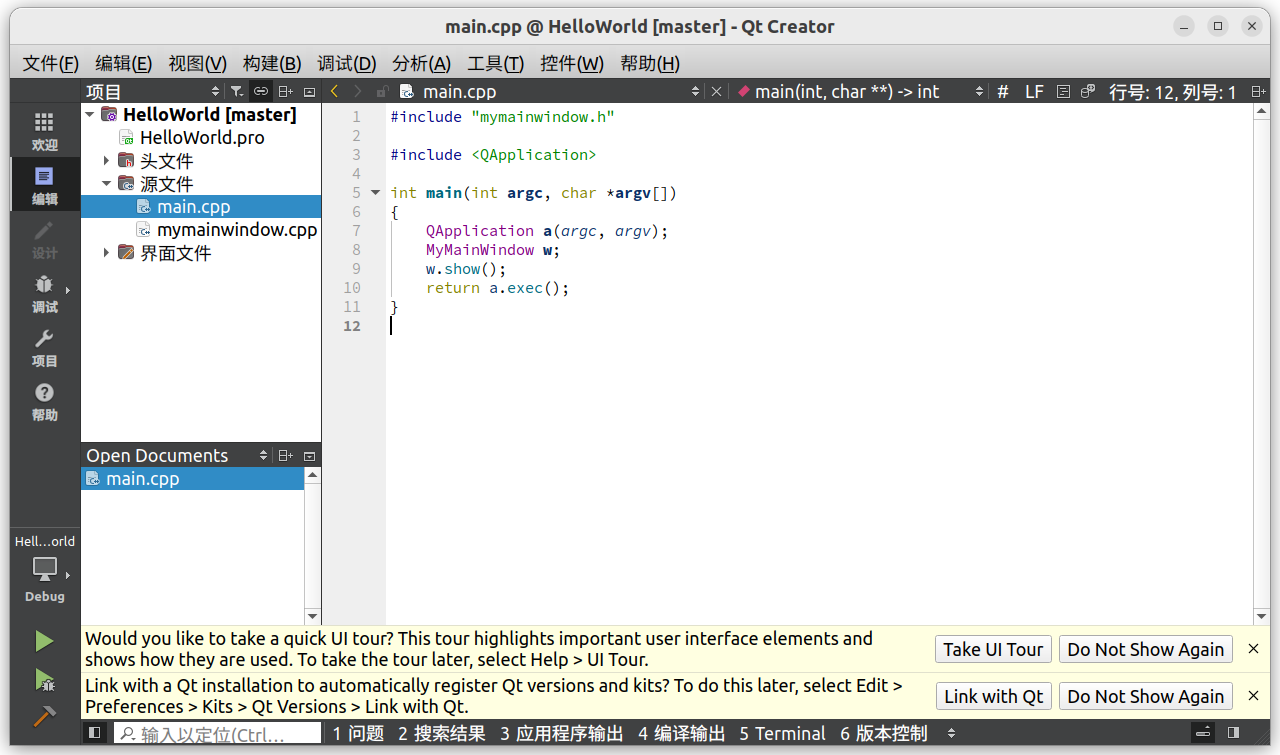Screen dimensions: 1280x755
Task: Click Do Not Show Again for UI tour
Action: 1145,649
